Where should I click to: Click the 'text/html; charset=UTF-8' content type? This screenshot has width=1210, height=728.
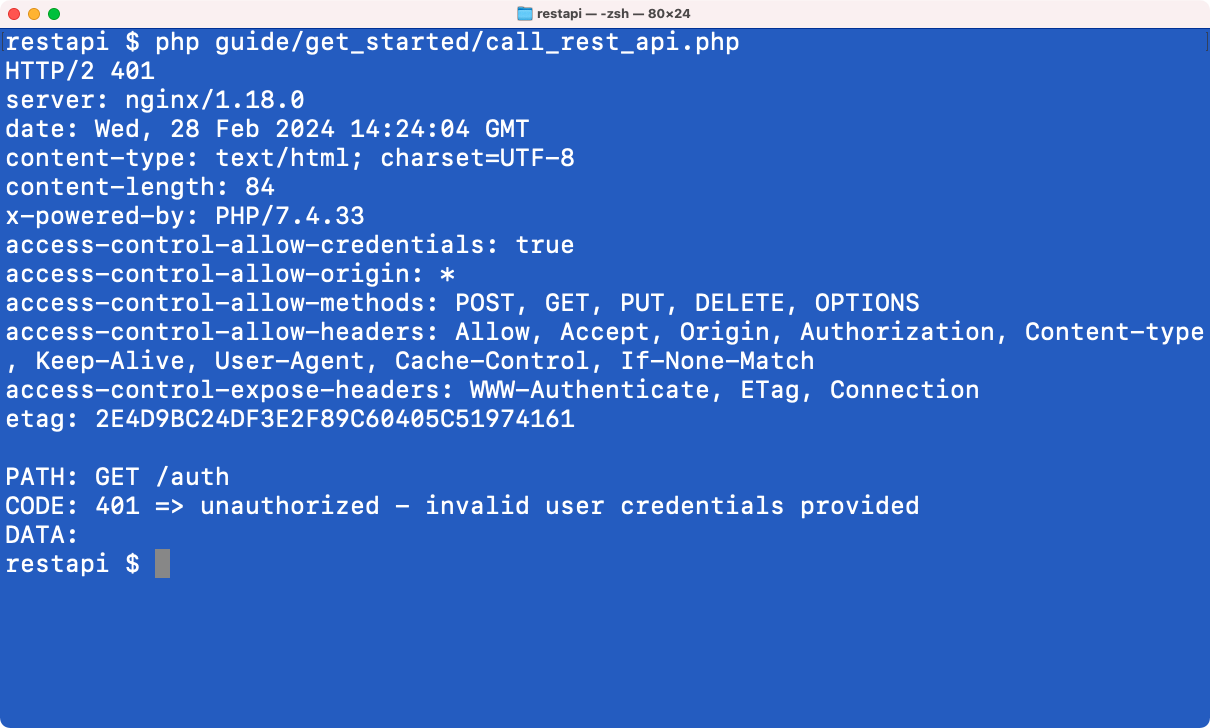tap(395, 159)
